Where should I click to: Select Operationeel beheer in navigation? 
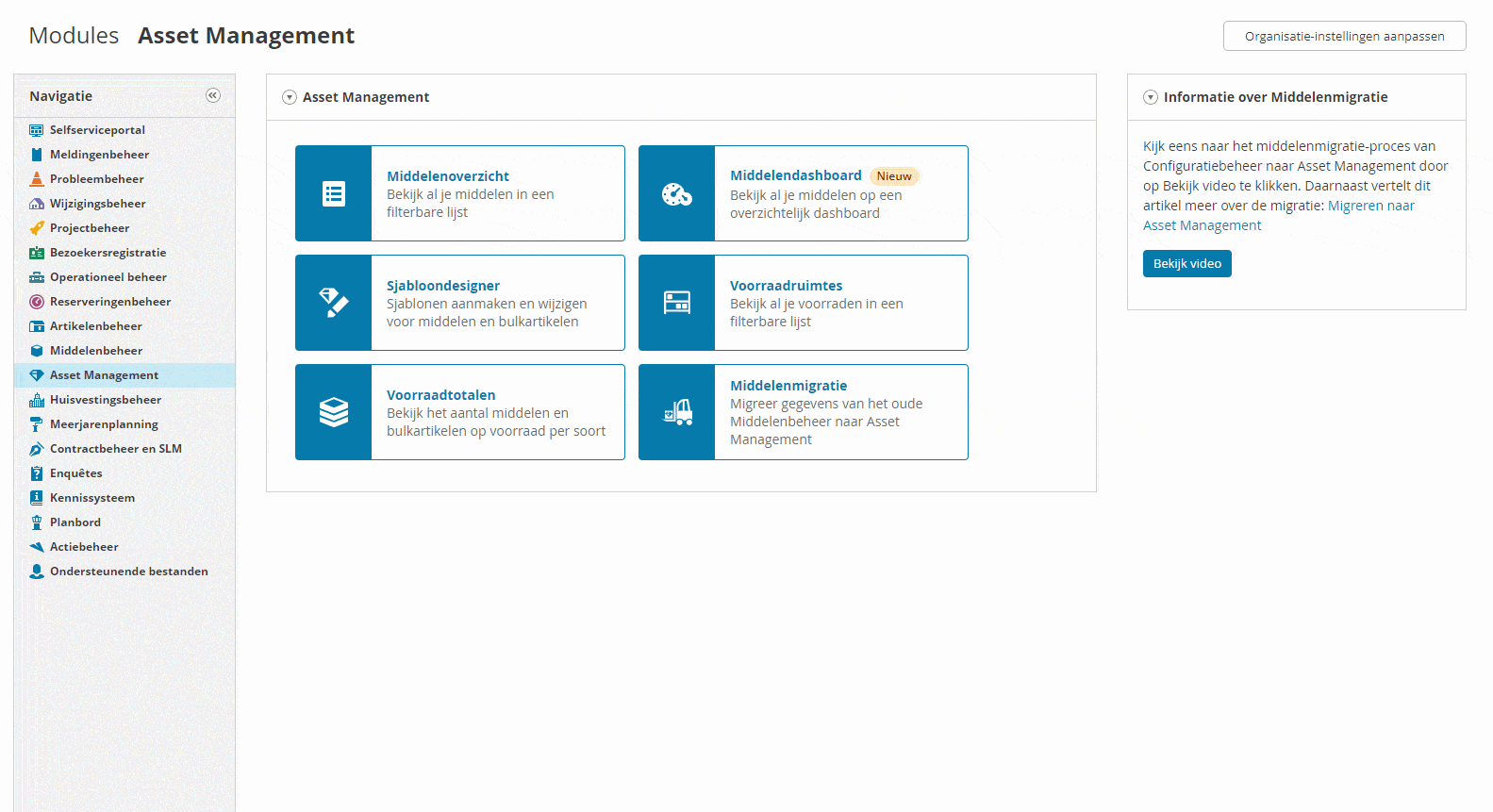click(x=108, y=277)
